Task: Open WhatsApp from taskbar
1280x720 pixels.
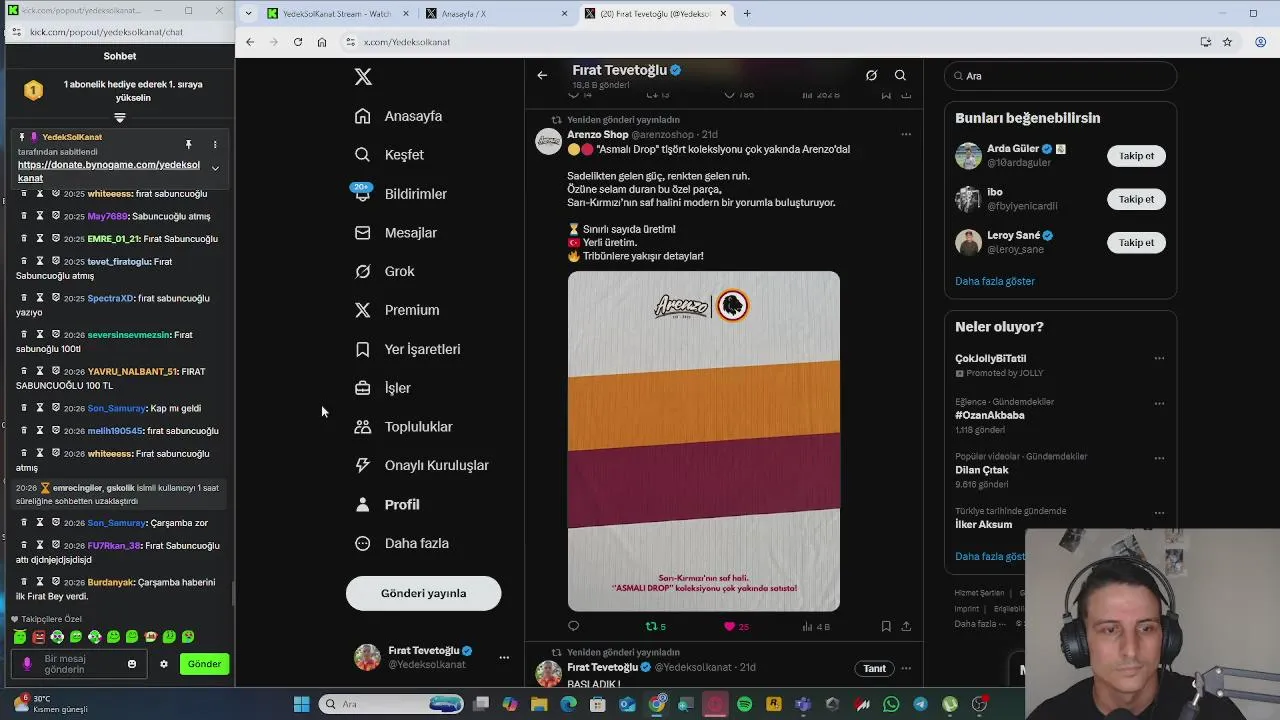Action: click(891, 704)
